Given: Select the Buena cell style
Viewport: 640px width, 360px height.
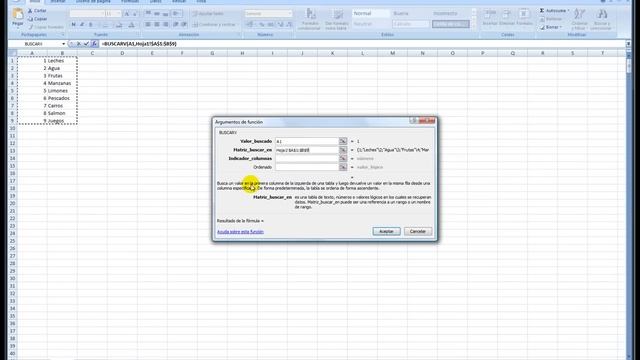Looking at the screenshot, I should (x=410, y=13).
